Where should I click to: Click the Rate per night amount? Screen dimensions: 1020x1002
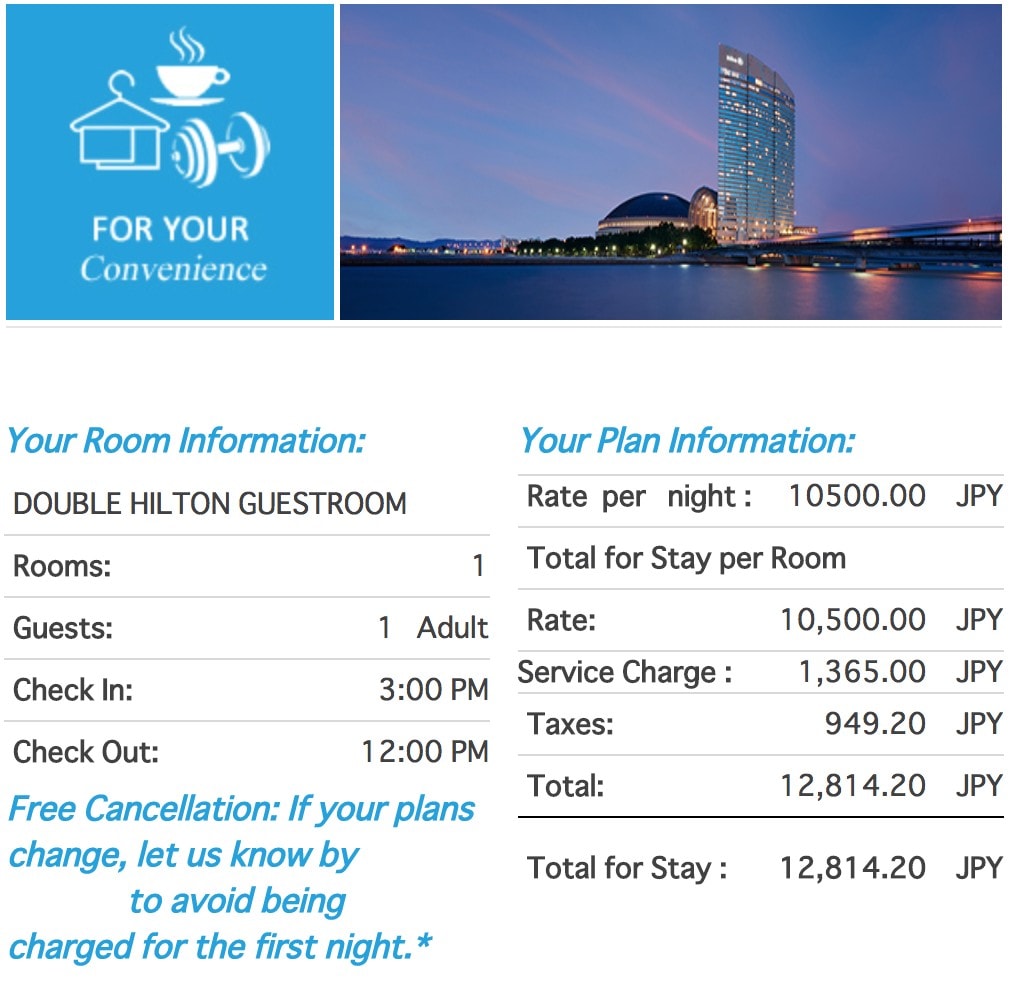pos(857,496)
